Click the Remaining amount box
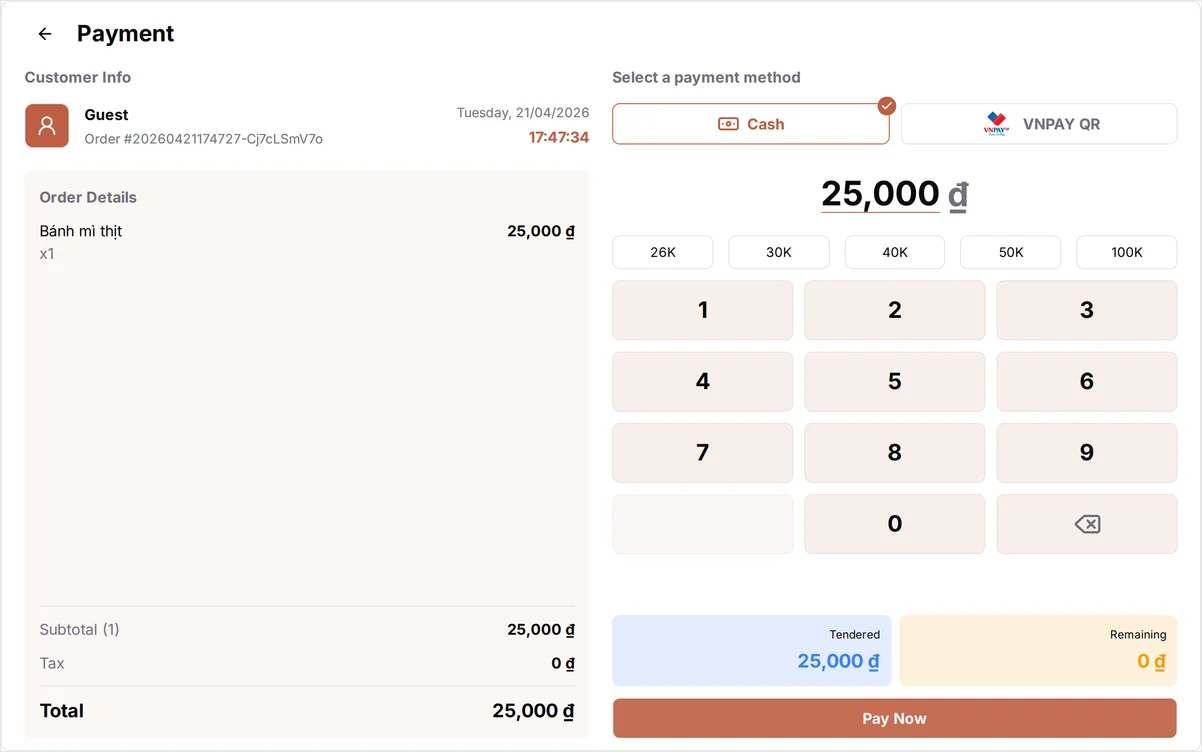 click(1038, 651)
